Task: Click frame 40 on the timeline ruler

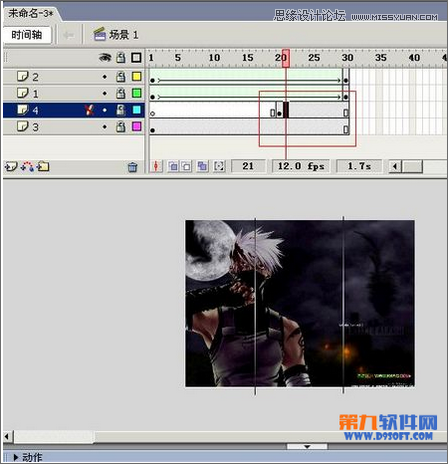Action: 414,58
